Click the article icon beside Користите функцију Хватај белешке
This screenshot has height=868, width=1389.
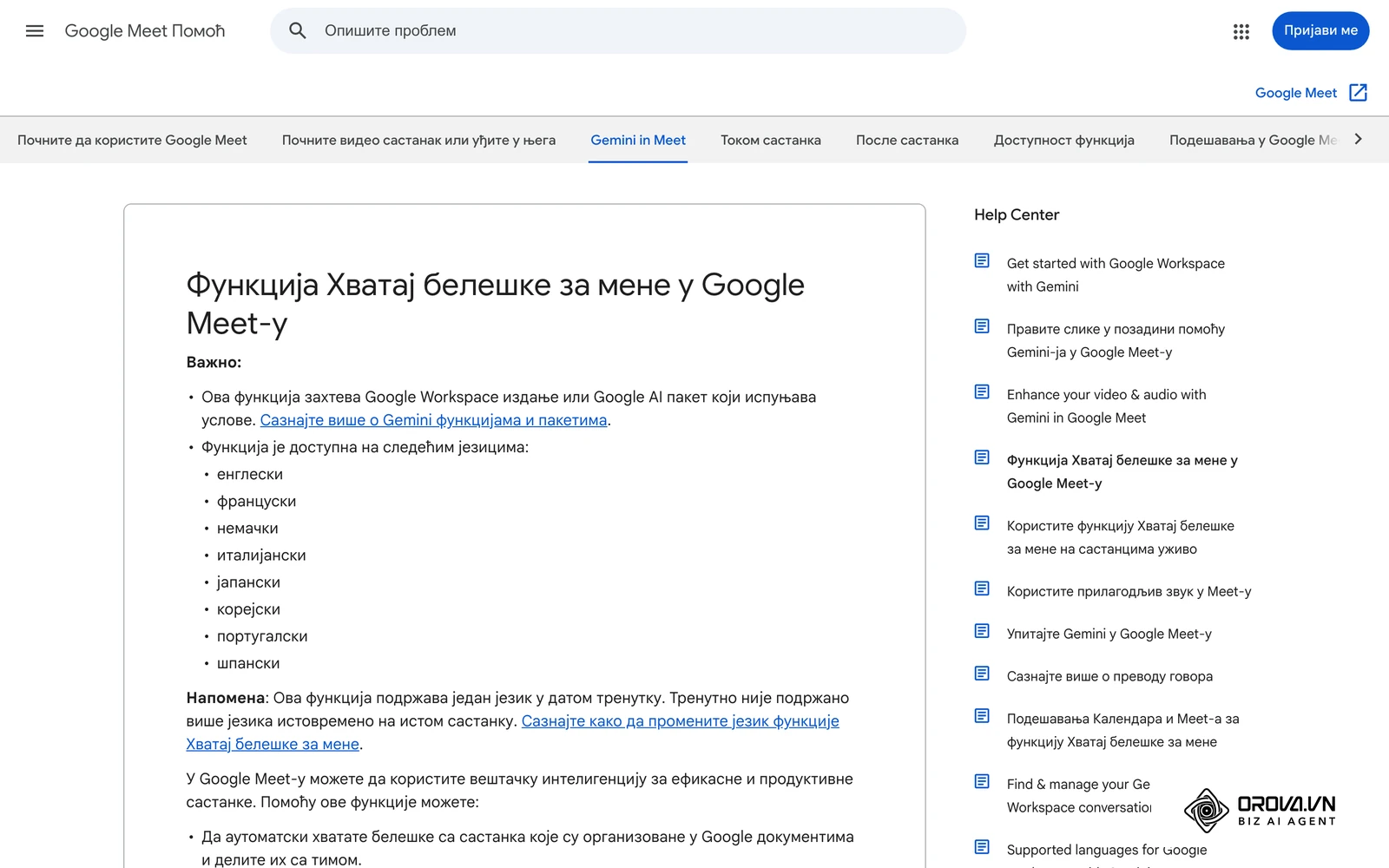pos(982,523)
